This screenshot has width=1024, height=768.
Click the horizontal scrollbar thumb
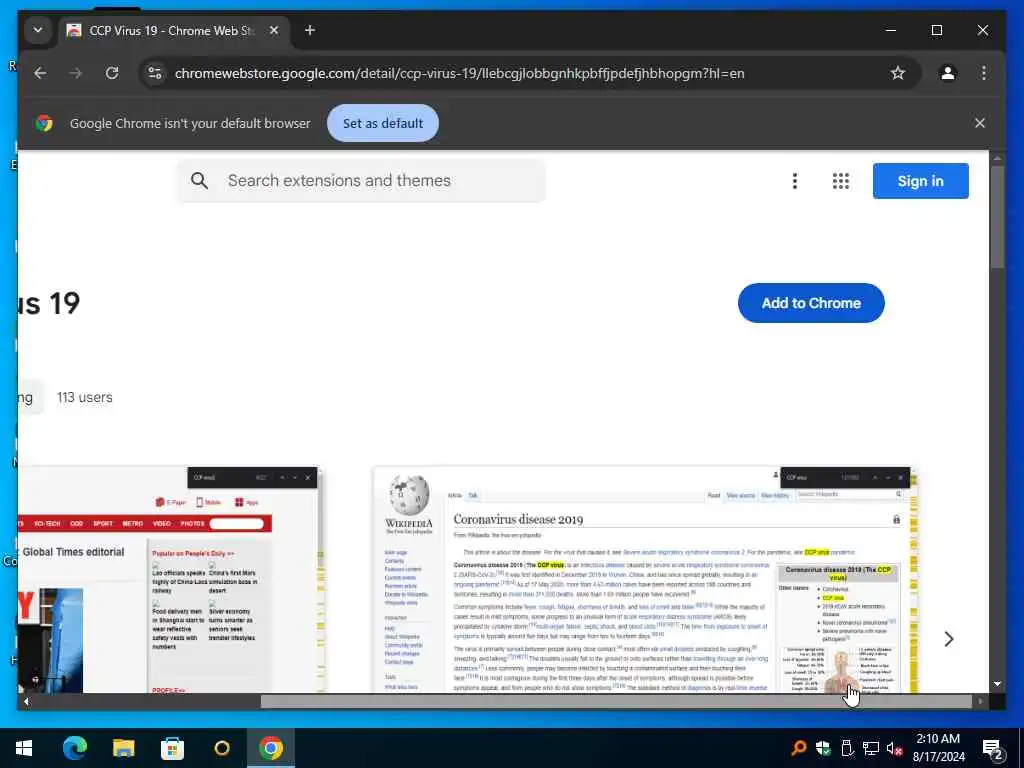[x=616, y=701]
